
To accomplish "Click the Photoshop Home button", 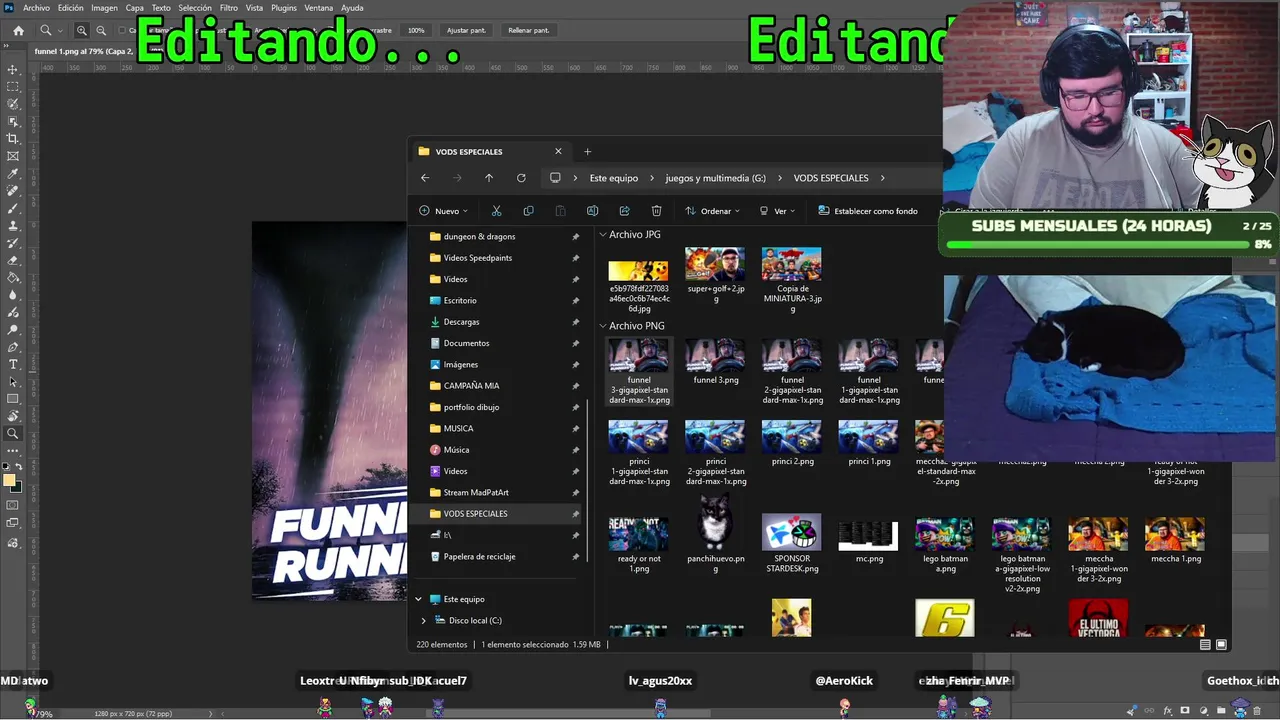I will pos(18,30).
